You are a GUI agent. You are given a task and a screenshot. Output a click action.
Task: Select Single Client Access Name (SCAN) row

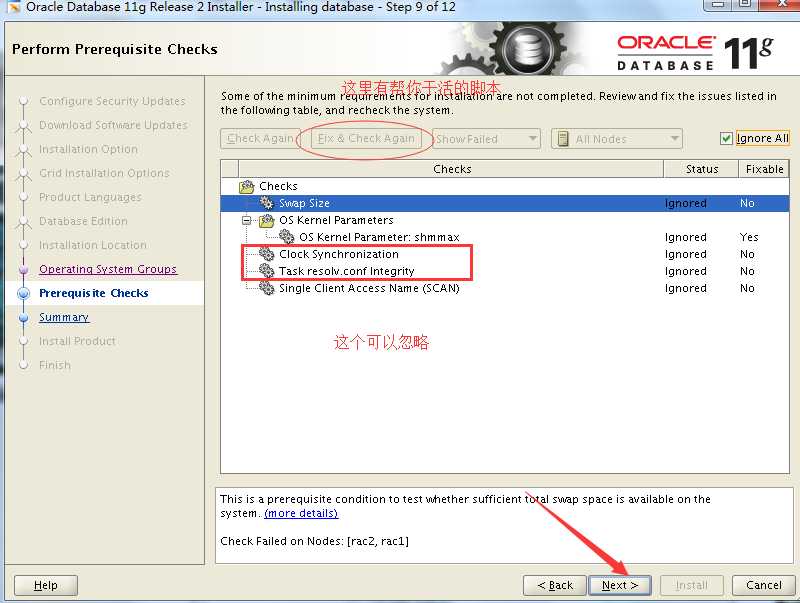pyautogui.click(x=505, y=288)
